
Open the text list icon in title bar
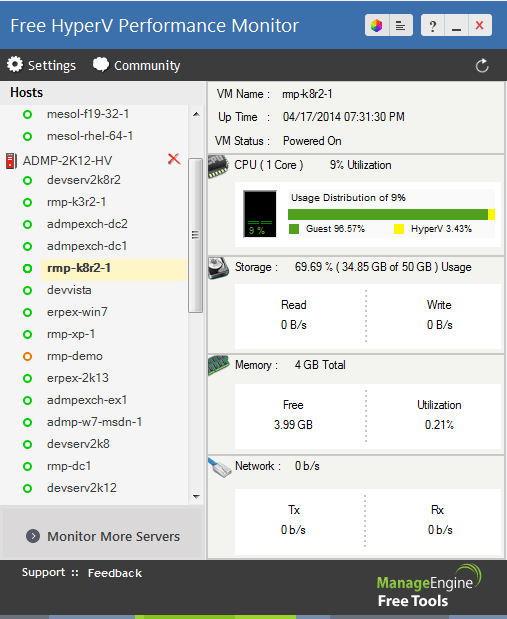point(401,26)
